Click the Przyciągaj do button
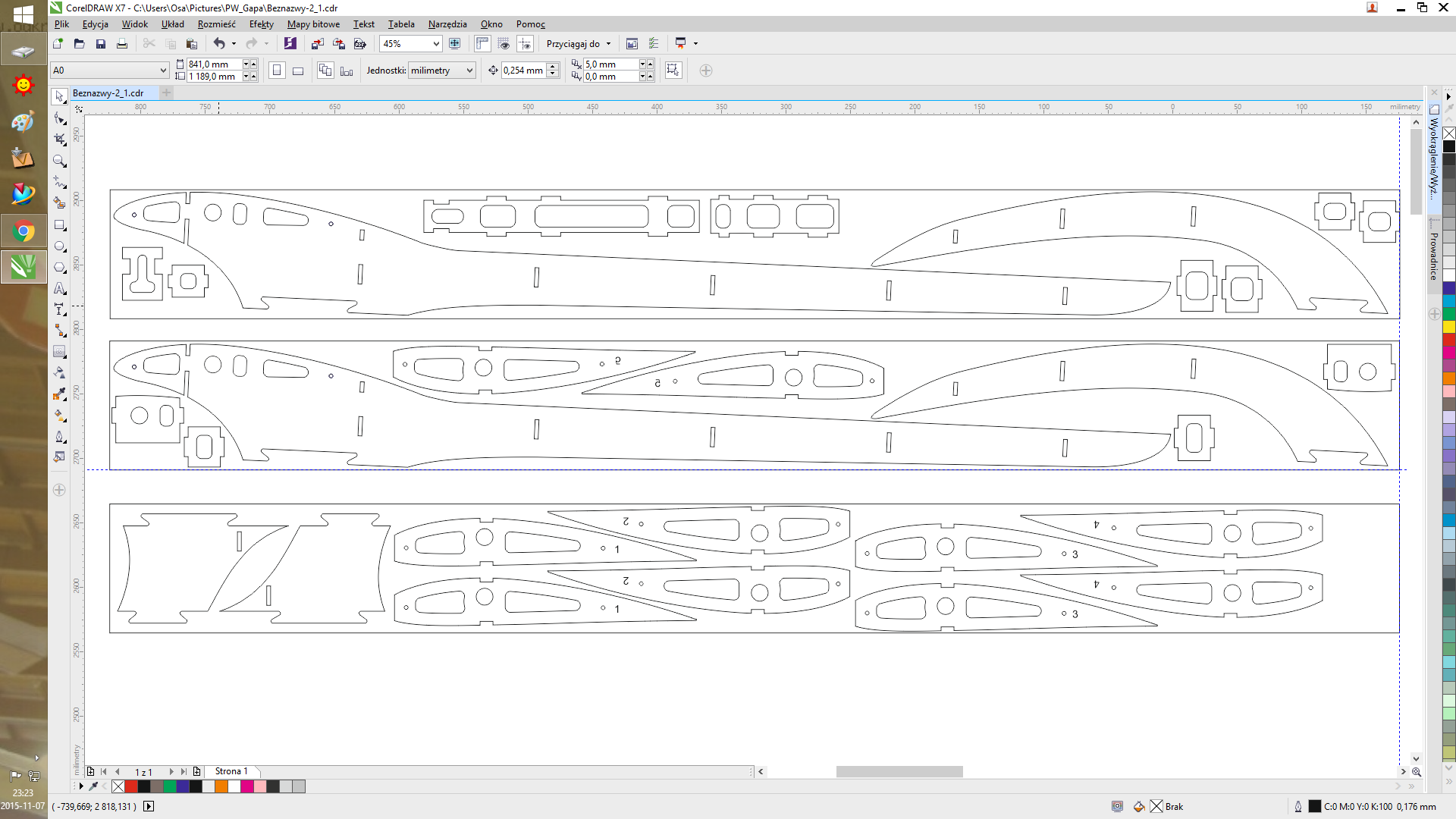Viewport: 1456px width, 819px height. (x=578, y=44)
